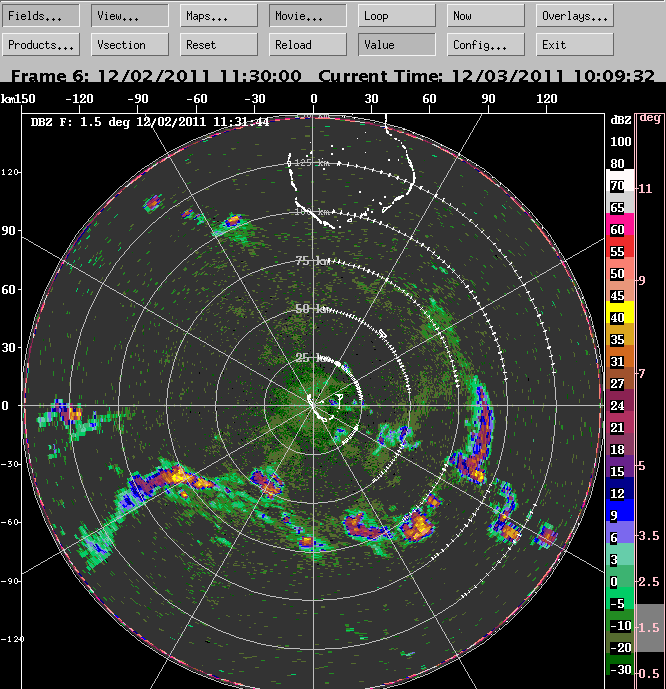
Task: Click the "Current Time: 12/03/2011 10:09:32" text
Action: click(x=486, y=76)
